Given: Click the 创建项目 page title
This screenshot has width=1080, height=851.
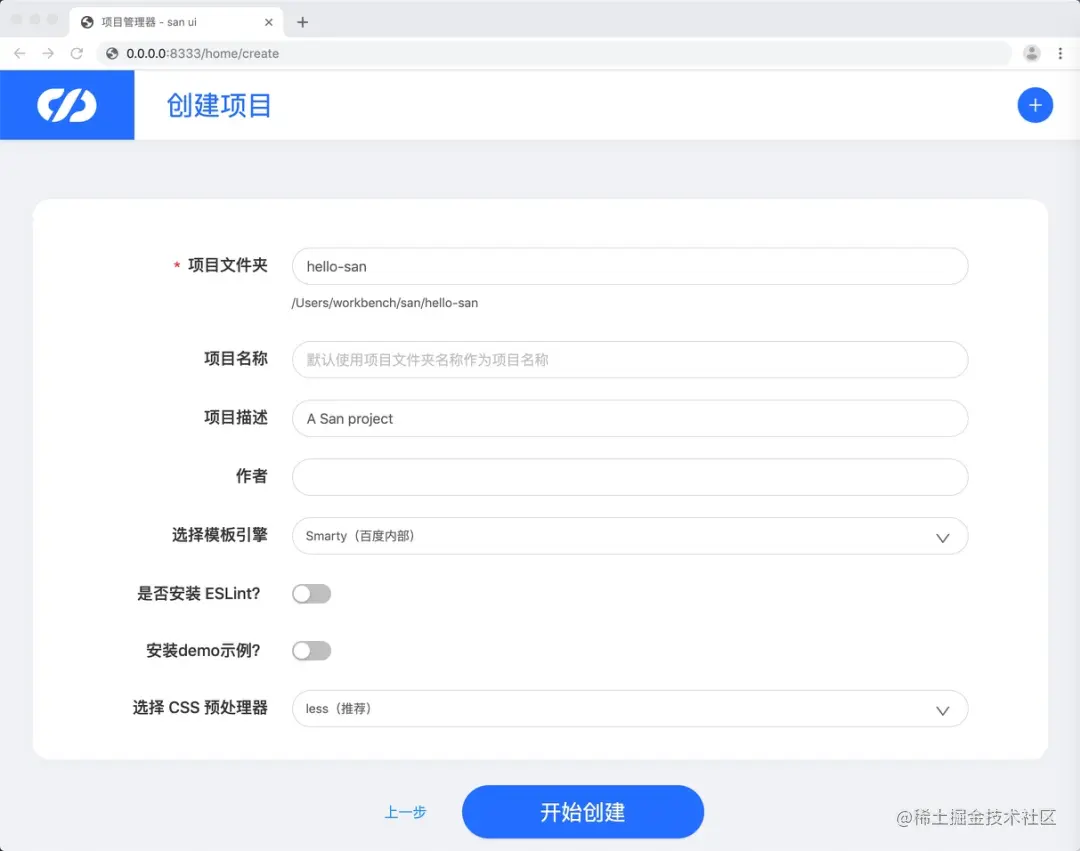Looking at the screenshot, I should 218,106.
